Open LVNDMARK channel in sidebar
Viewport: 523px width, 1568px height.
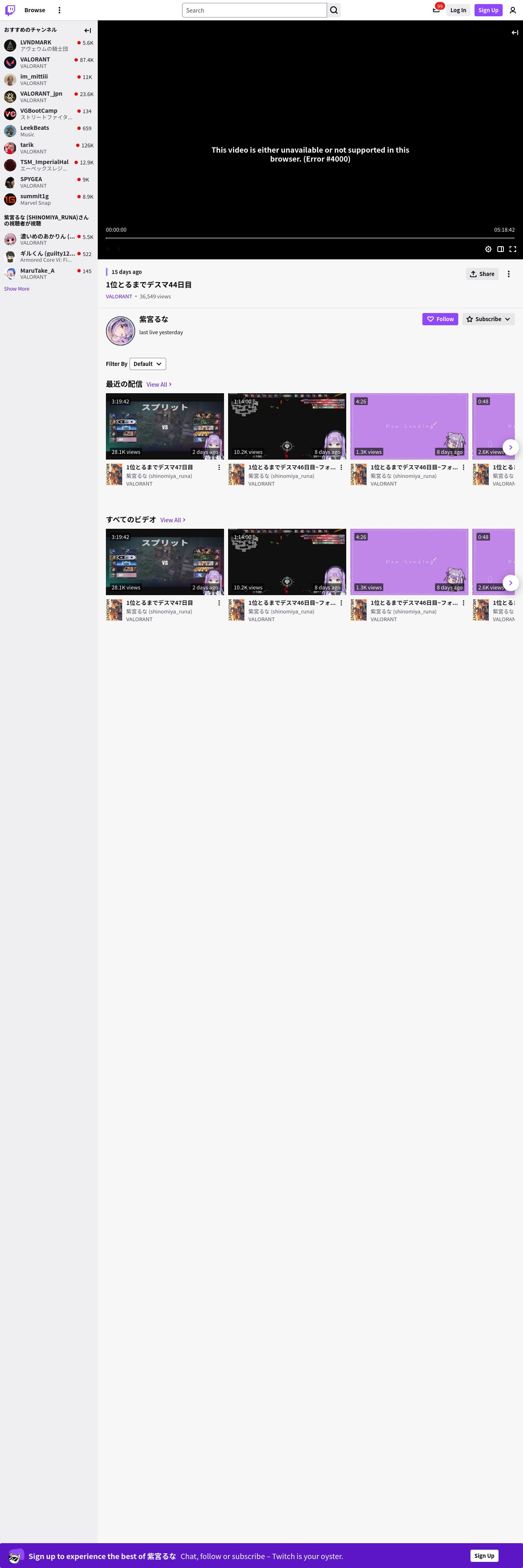tap(49, 46)
